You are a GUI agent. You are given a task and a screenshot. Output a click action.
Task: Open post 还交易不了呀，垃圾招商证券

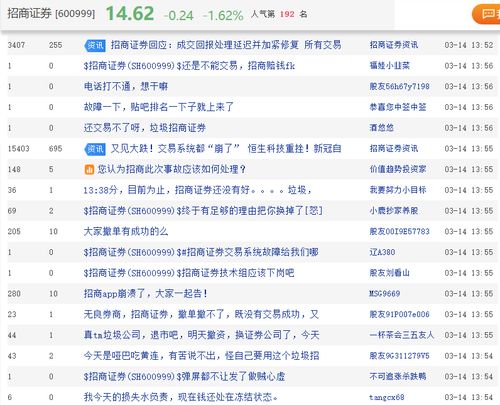(145, 128)
